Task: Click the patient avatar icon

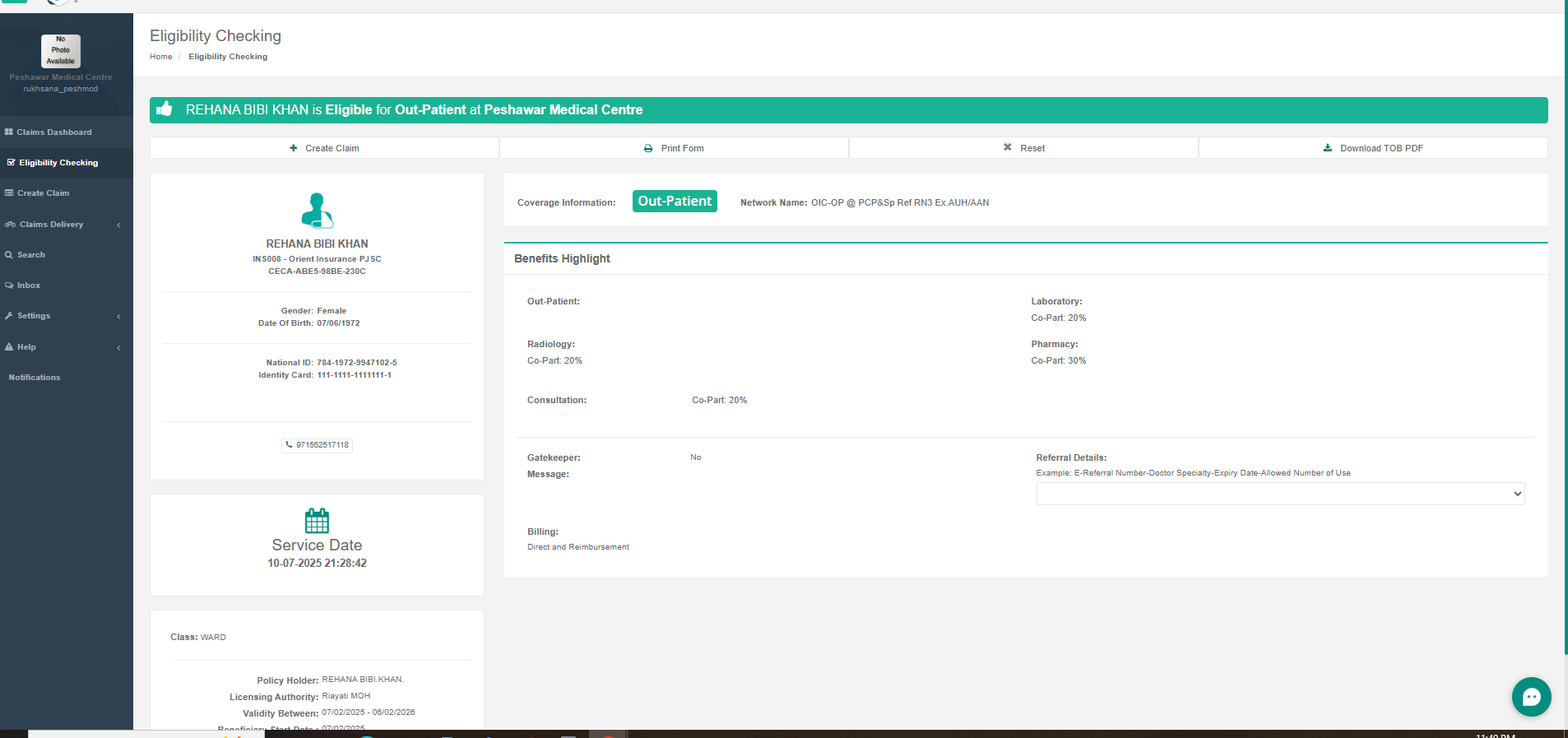Action: point(317,211)
